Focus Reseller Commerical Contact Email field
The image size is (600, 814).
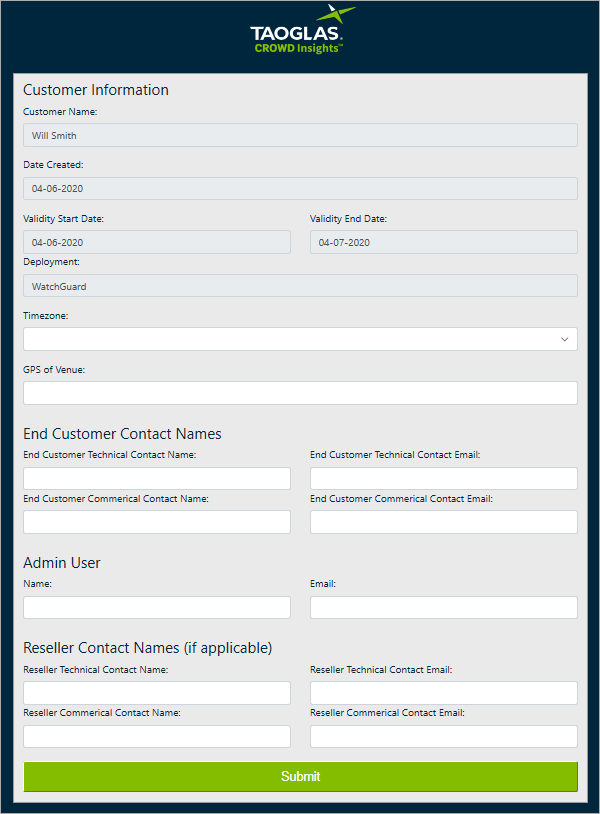tap(443, 737)
